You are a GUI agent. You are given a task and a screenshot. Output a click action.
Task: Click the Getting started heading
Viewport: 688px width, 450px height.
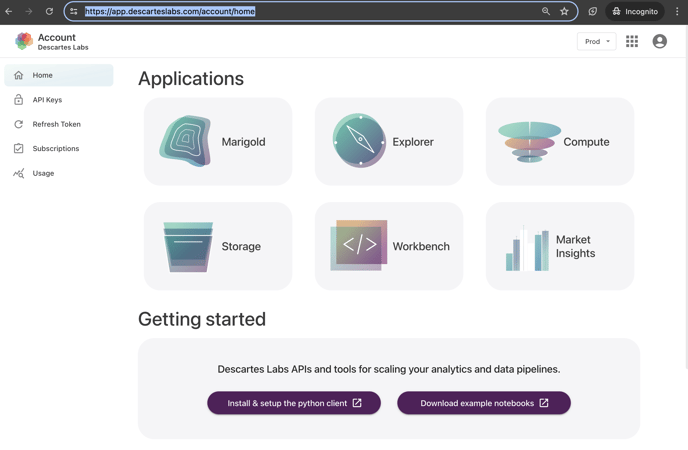(x=202, y=319)
